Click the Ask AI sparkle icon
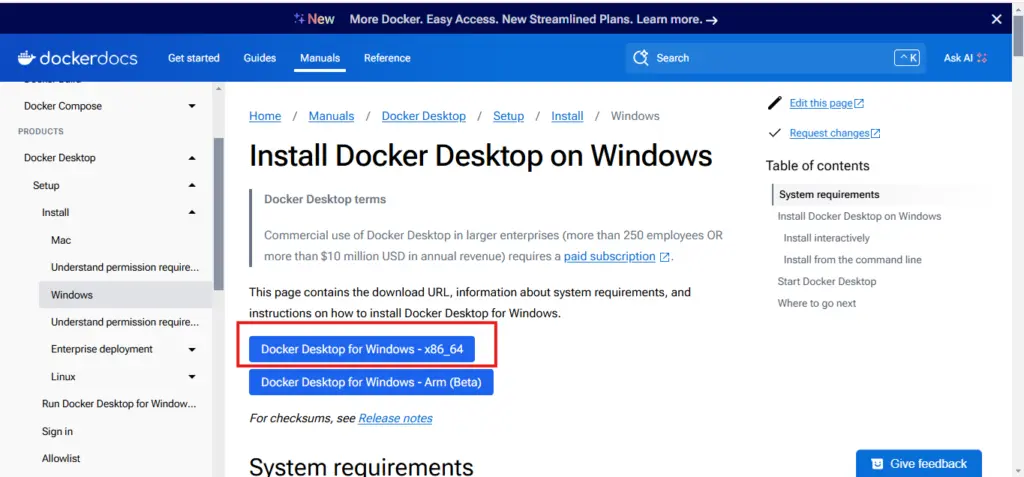Screen dimensions: 1024x477 click(x=982, y=58)
